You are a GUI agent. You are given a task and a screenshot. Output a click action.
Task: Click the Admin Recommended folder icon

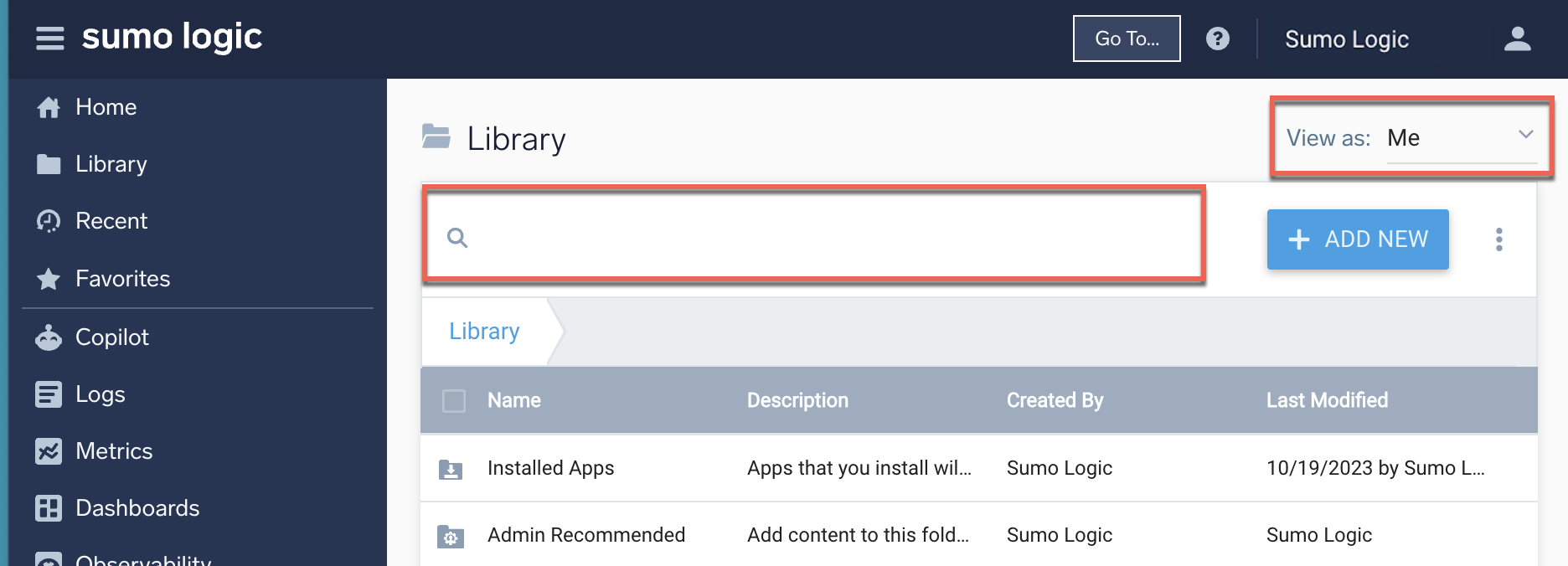tap(451, 536)
